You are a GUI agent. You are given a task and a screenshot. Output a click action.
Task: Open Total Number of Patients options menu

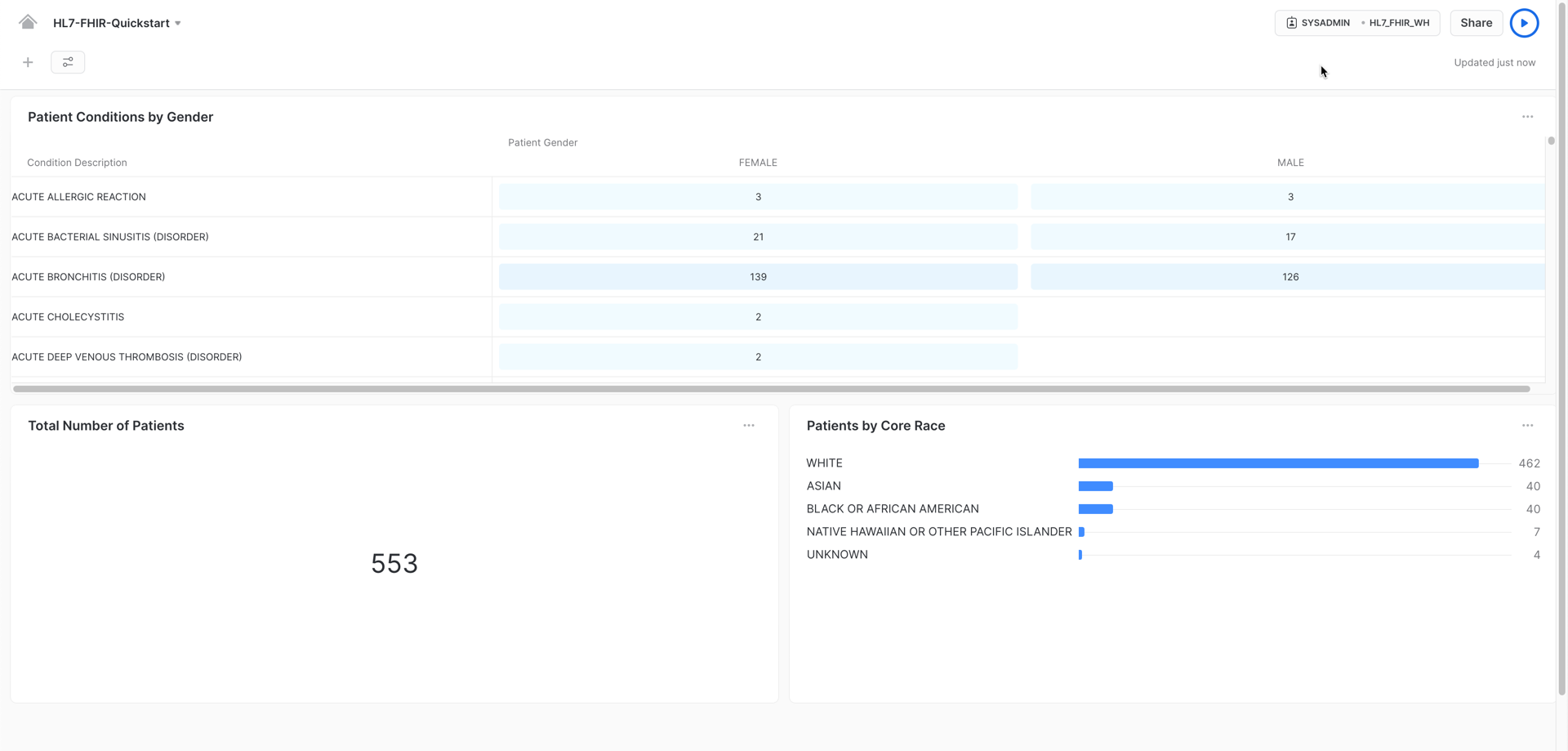[x=748, y=426]
